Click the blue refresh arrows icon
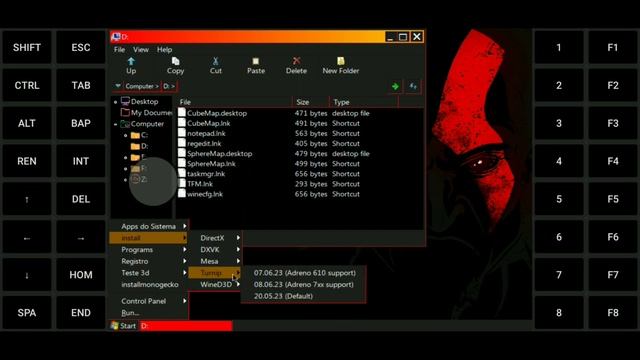640x360 pixels. click(413, 87)
